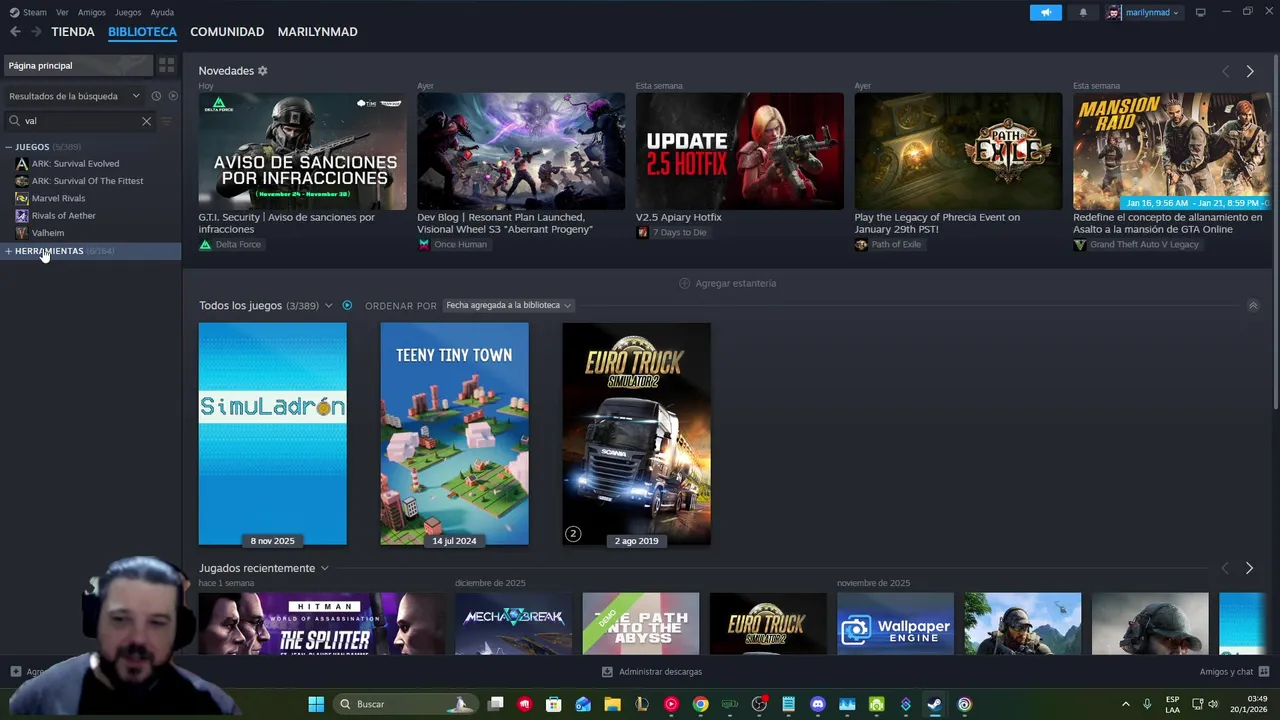Show hidden system tray icons
The height and width of the screenshot is (720, 1280).
(1125, 704)
